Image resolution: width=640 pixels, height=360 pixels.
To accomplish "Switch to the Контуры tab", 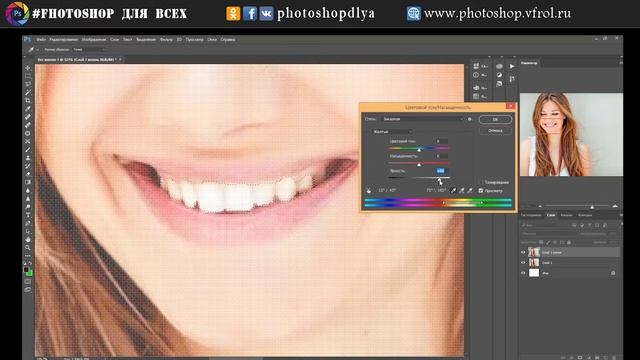I will (x=585, y=215).
